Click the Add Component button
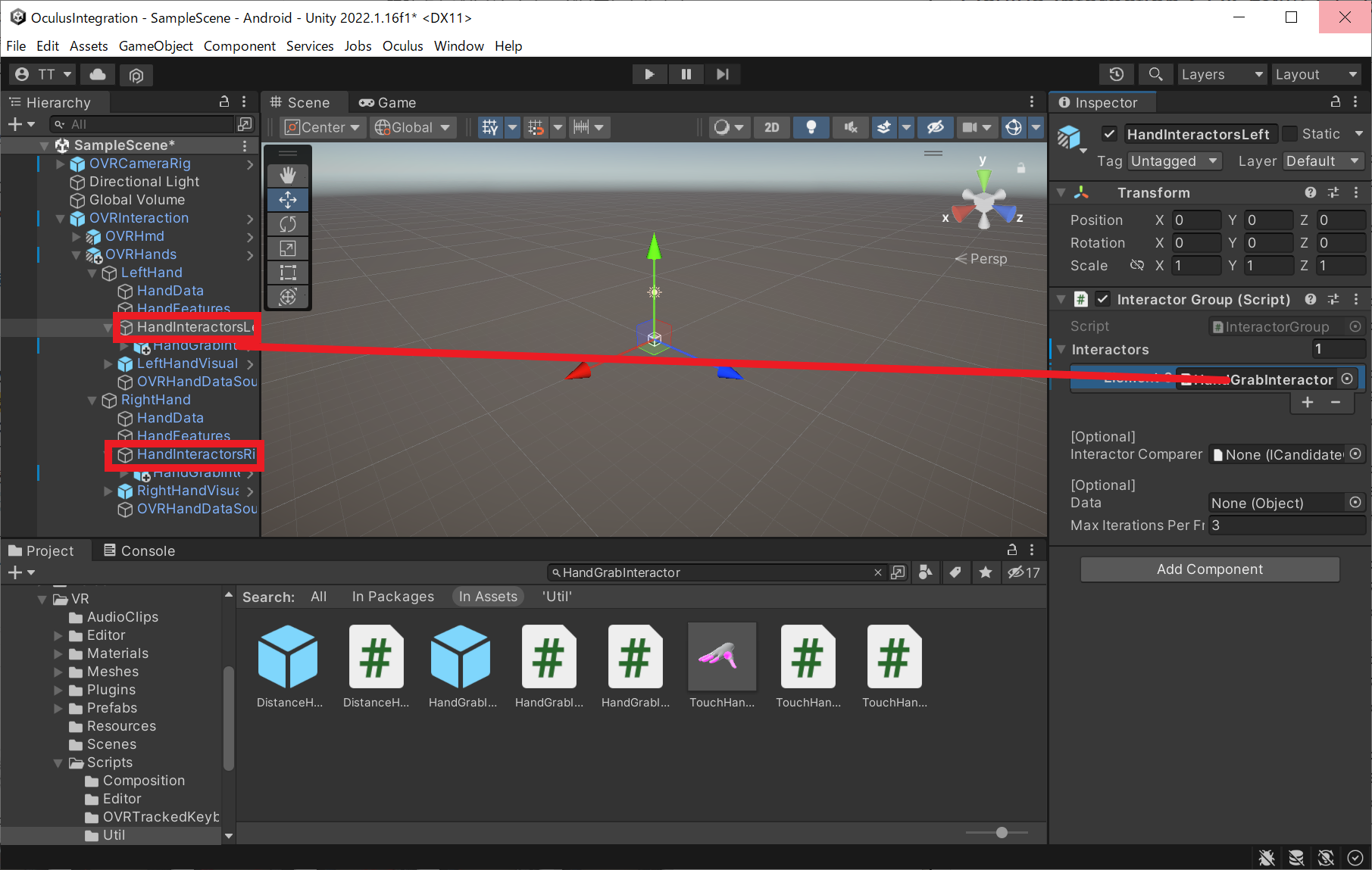The width and height of the screenshot is (1372, 870). [1208, 569]
